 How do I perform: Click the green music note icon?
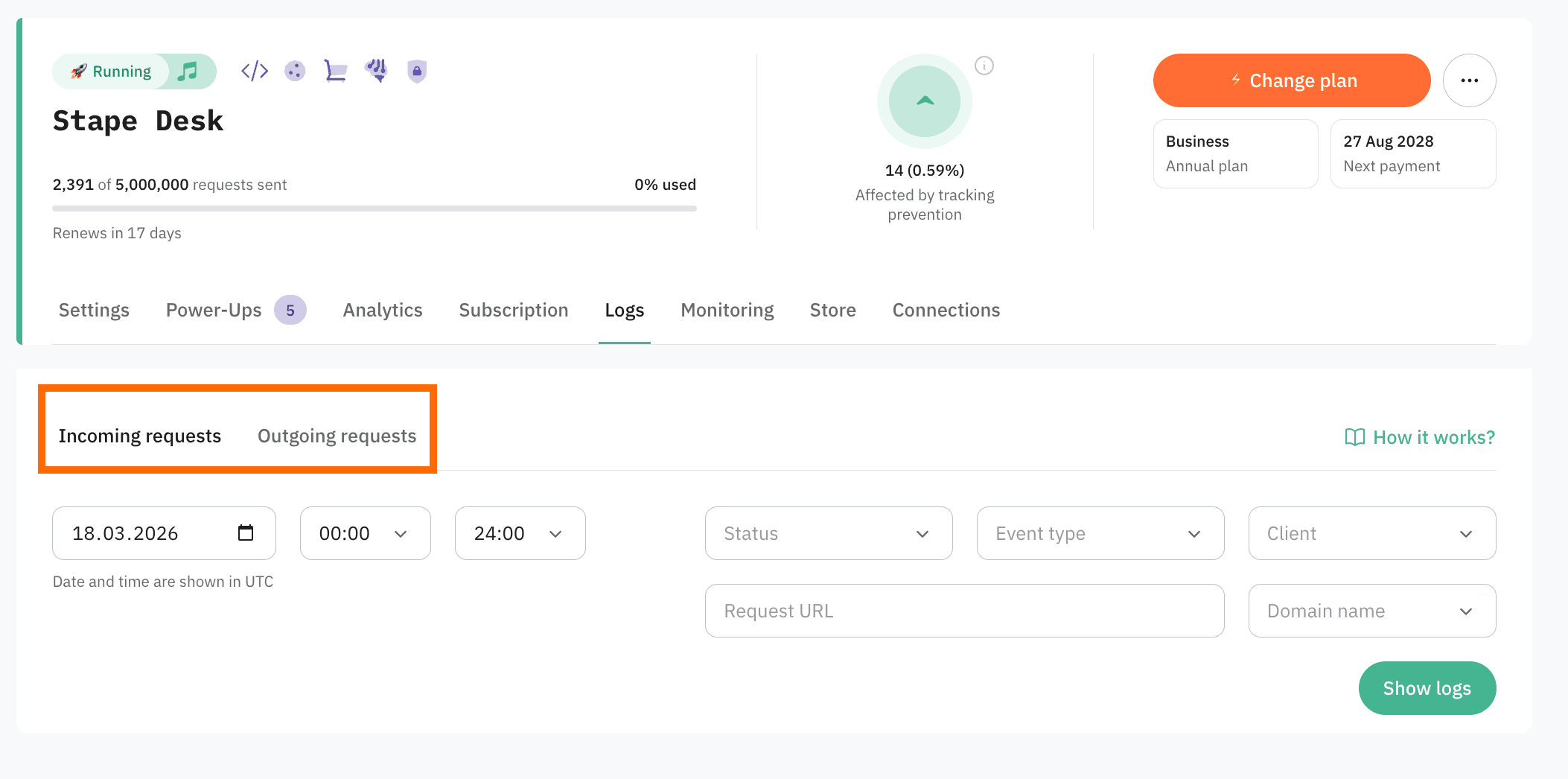(188, 71)
